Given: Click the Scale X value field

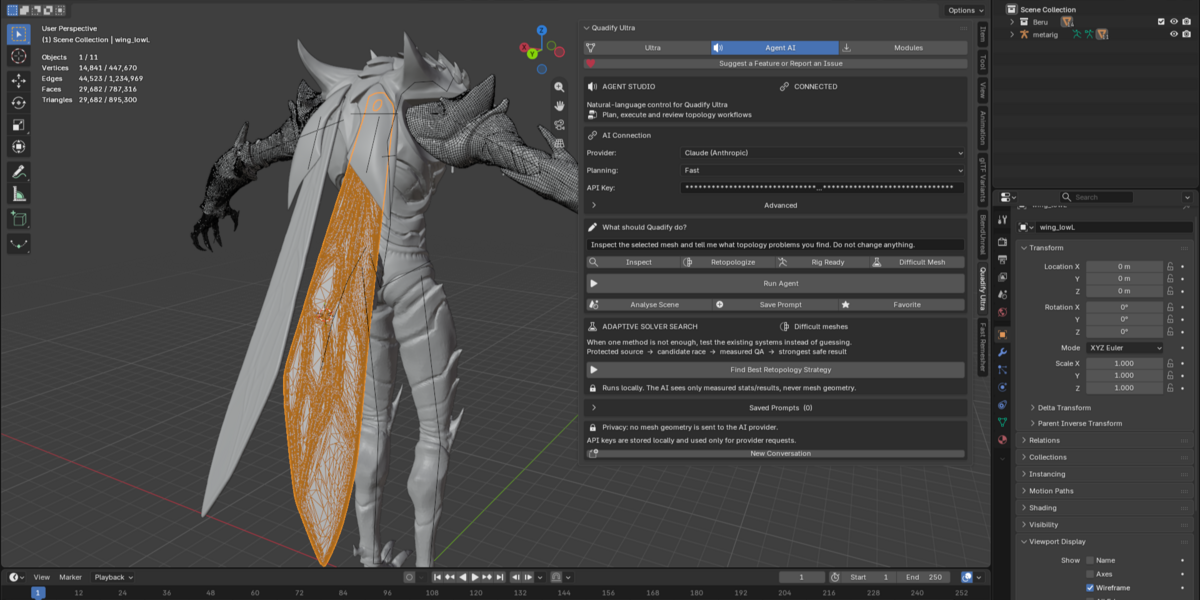Looking at the screenshot, I should [1124, 363].
